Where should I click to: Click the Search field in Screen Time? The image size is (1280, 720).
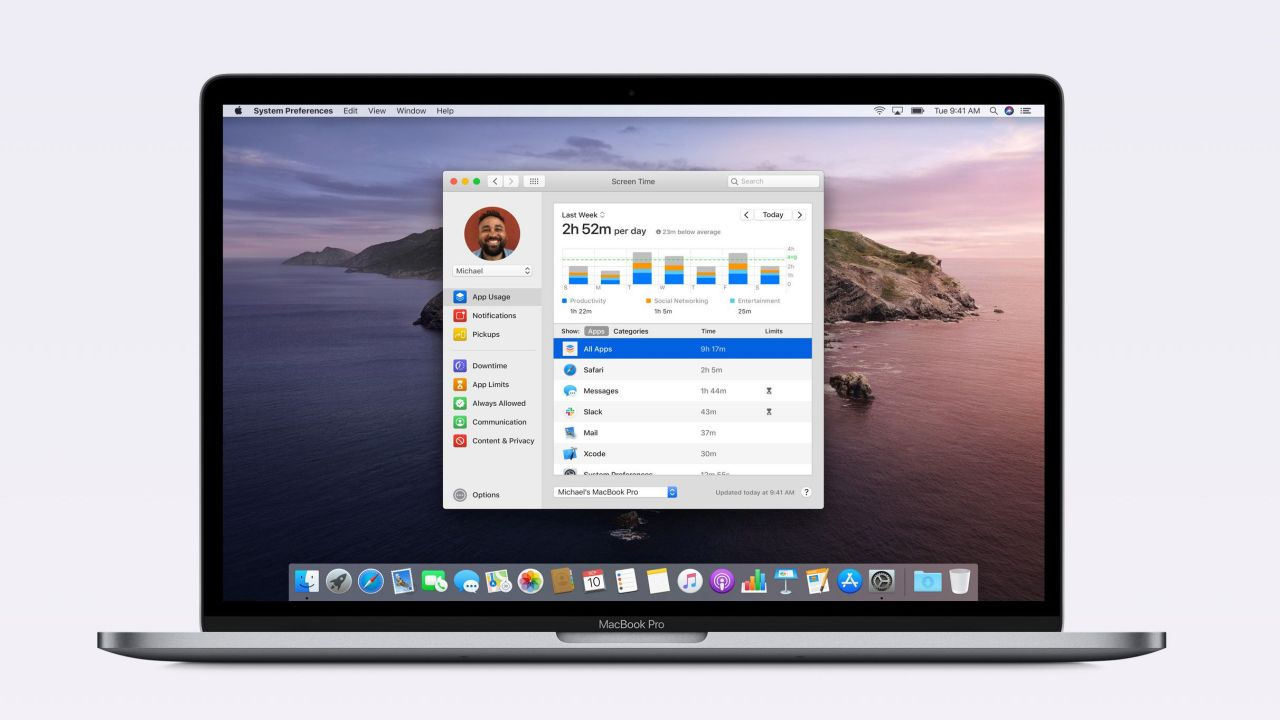pyautogui.click(x=773, y=181)
